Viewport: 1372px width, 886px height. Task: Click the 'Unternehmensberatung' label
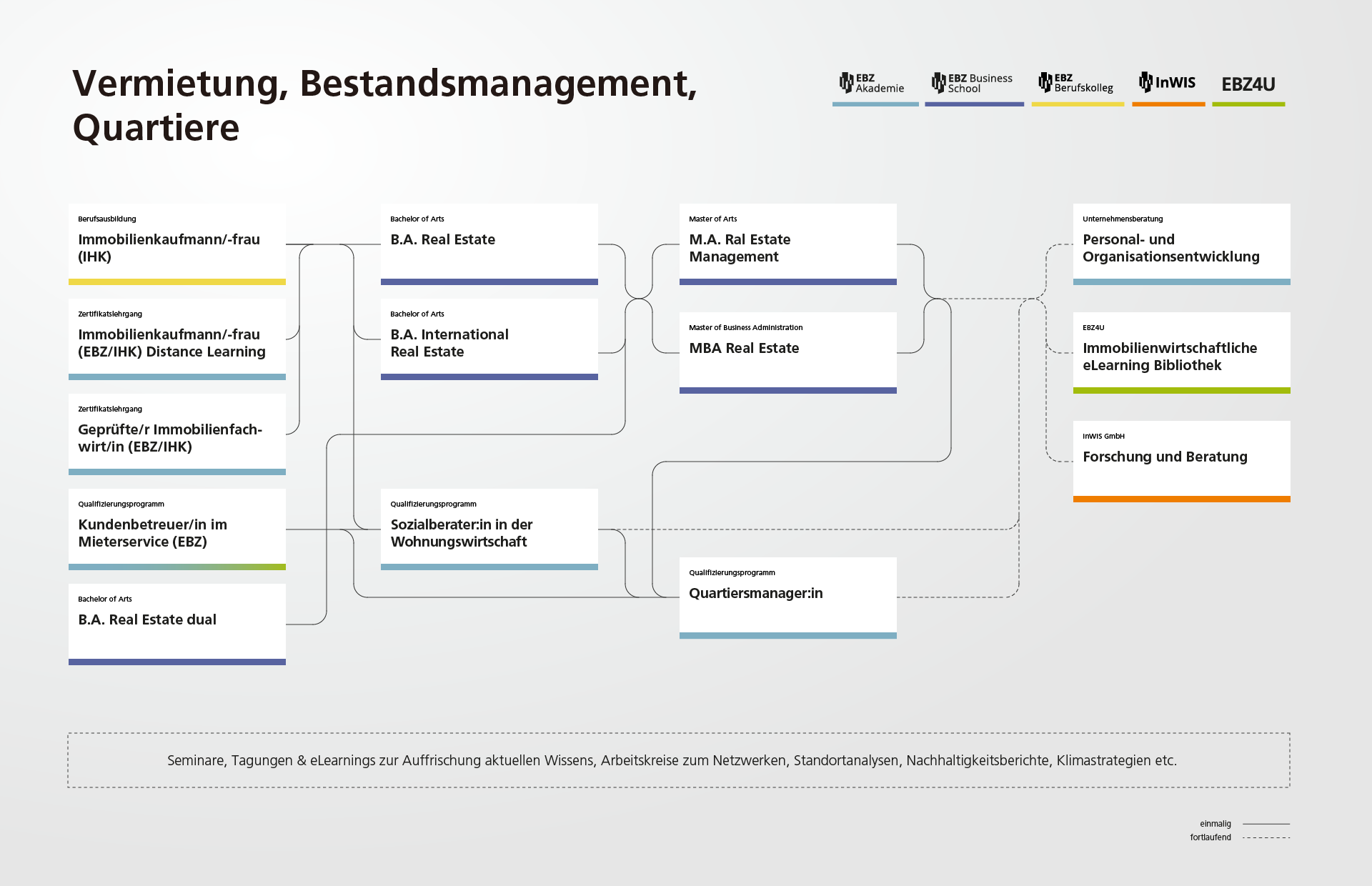click(x=1123, y=219)
